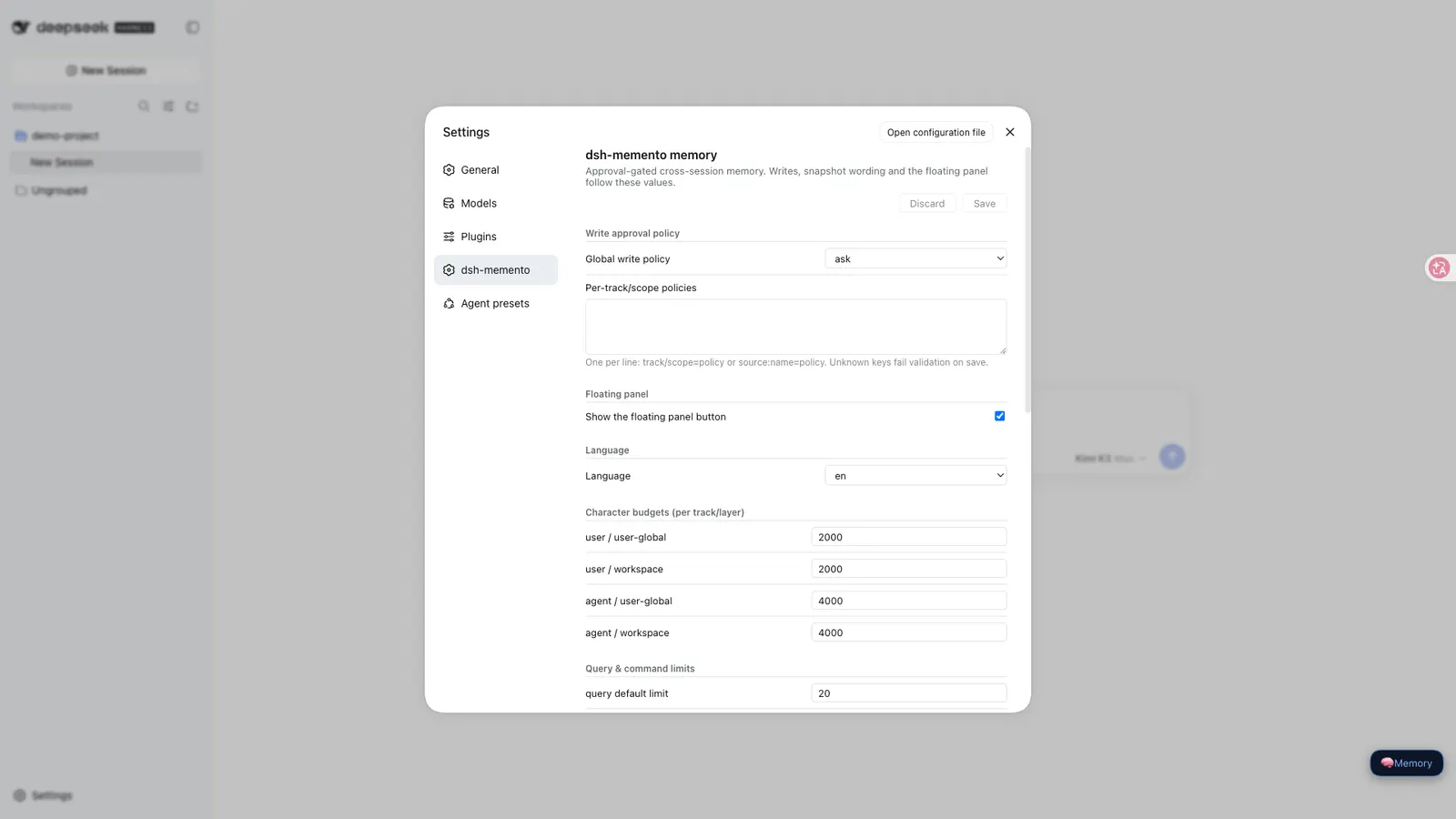
Task: Click the workspace filter icon
Action: click(168, 106)
